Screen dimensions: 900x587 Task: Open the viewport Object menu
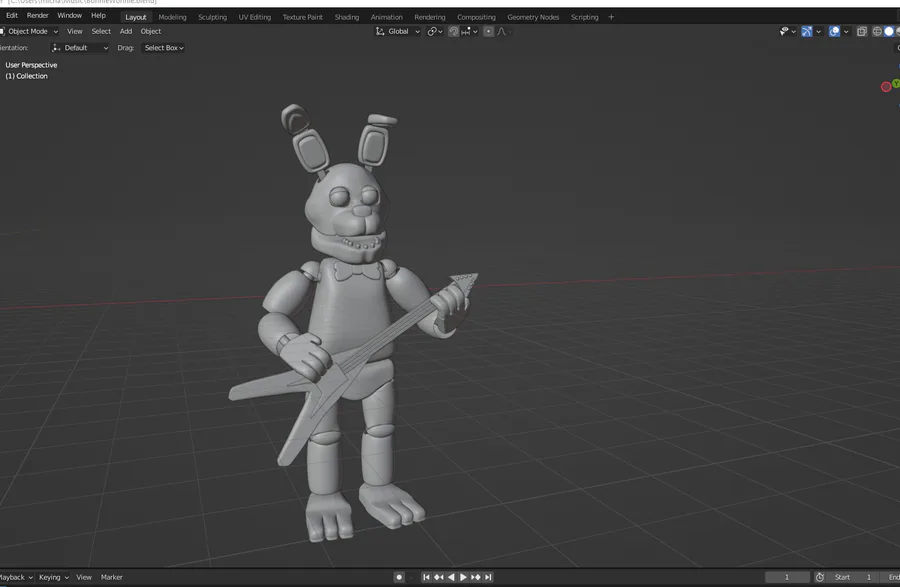(150, 32)
